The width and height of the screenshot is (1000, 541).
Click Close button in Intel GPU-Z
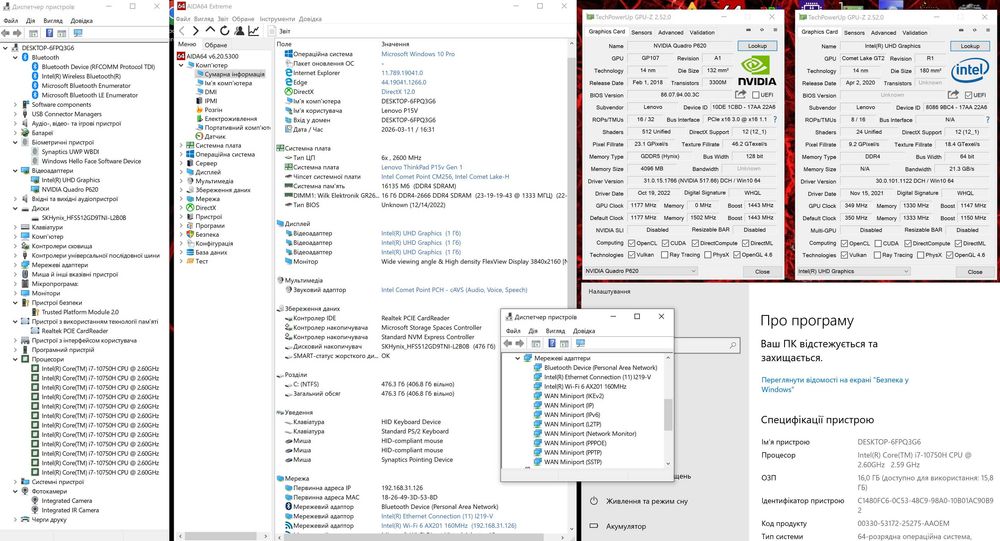[x=974, y=271]
